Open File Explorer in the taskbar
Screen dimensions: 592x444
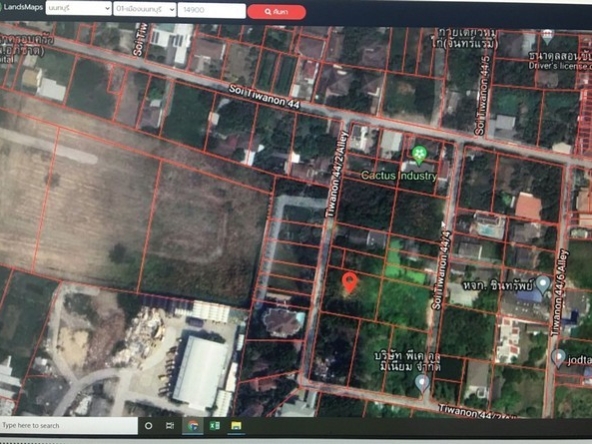236,426
